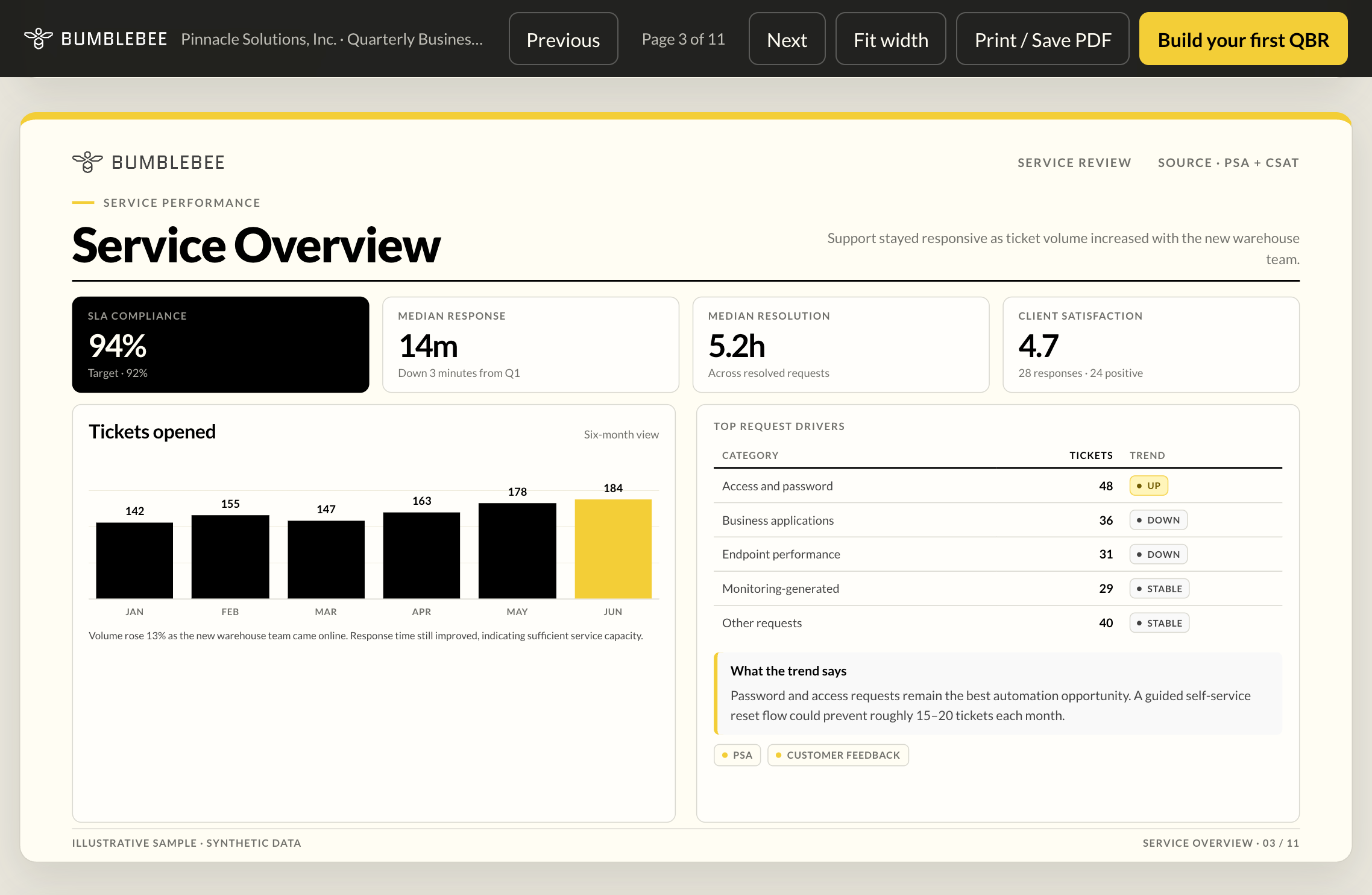Advance with the Next button
This screenshot has width=1372, height=895.
pos(787,39)
